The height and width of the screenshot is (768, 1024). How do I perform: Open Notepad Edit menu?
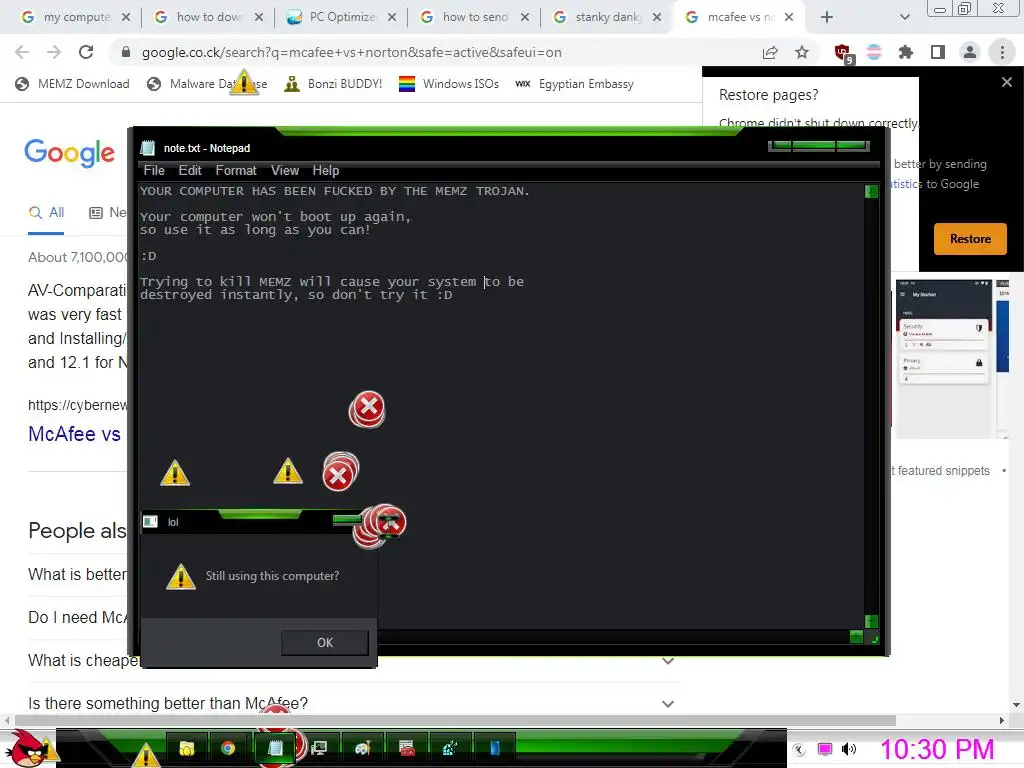[x=190, y=170]
